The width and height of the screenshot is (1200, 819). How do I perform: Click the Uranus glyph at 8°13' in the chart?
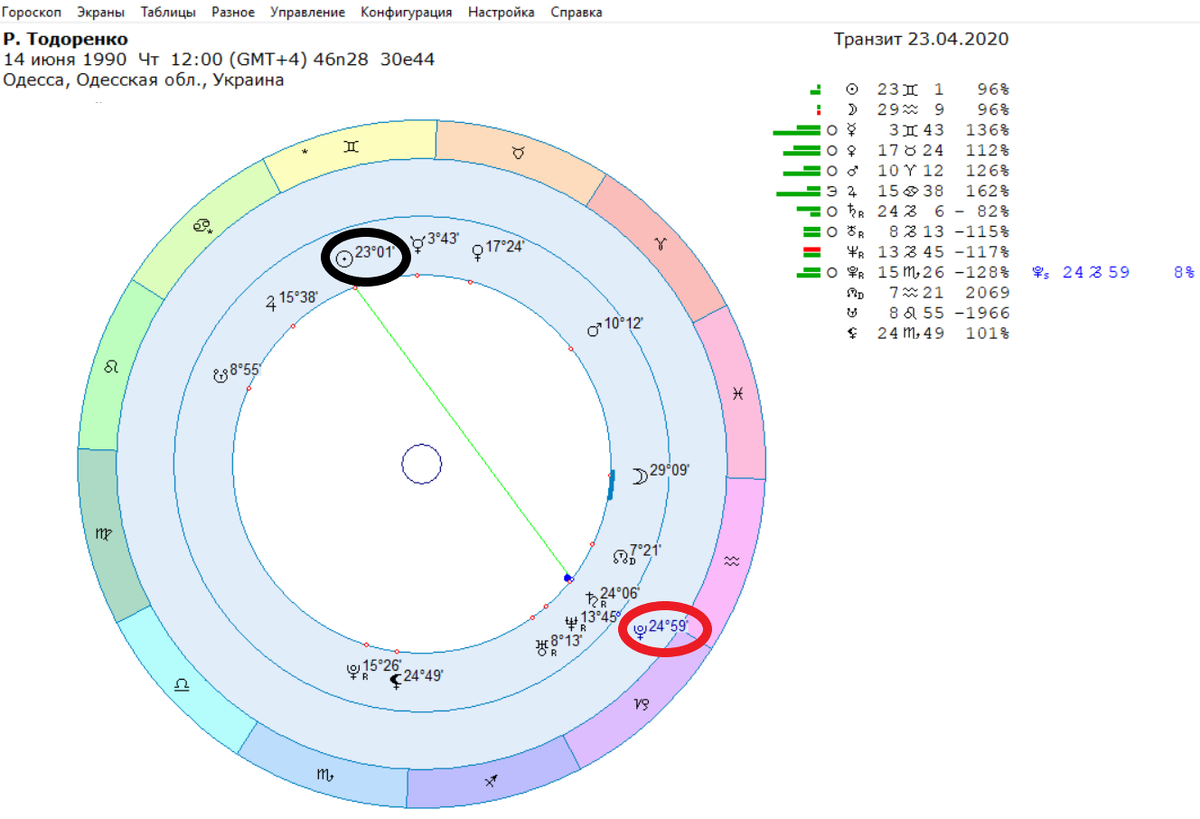point(542,646)
